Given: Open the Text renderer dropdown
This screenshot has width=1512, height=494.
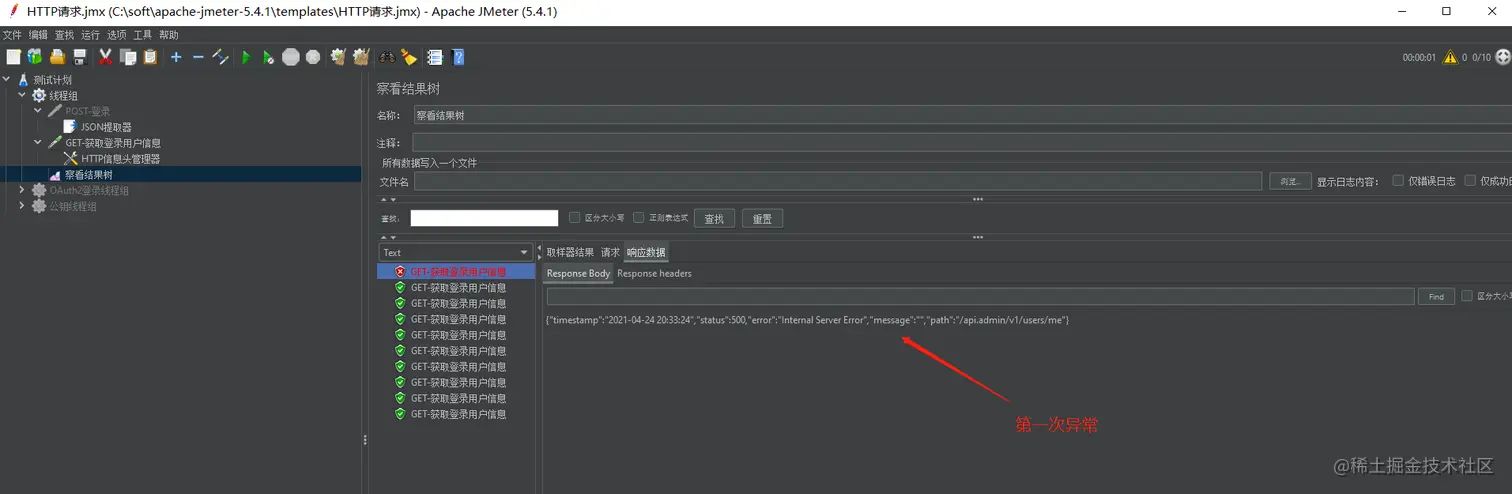Looking at the screenshot, I should pos(455,252).
